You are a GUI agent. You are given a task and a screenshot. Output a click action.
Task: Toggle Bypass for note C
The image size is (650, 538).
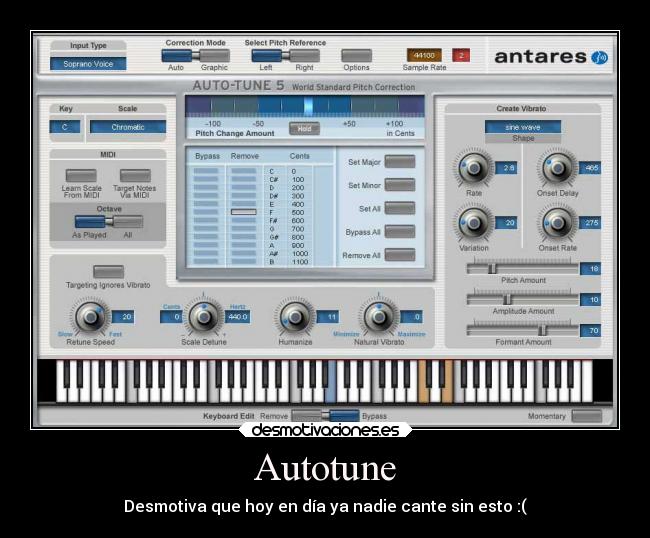[206, 171]
